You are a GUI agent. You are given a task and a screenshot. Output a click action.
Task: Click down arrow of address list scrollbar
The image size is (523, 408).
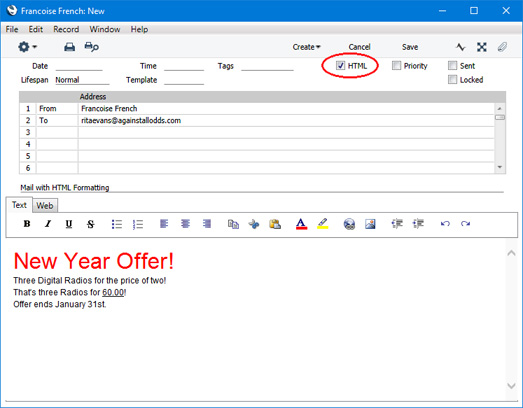click(500, 167)
